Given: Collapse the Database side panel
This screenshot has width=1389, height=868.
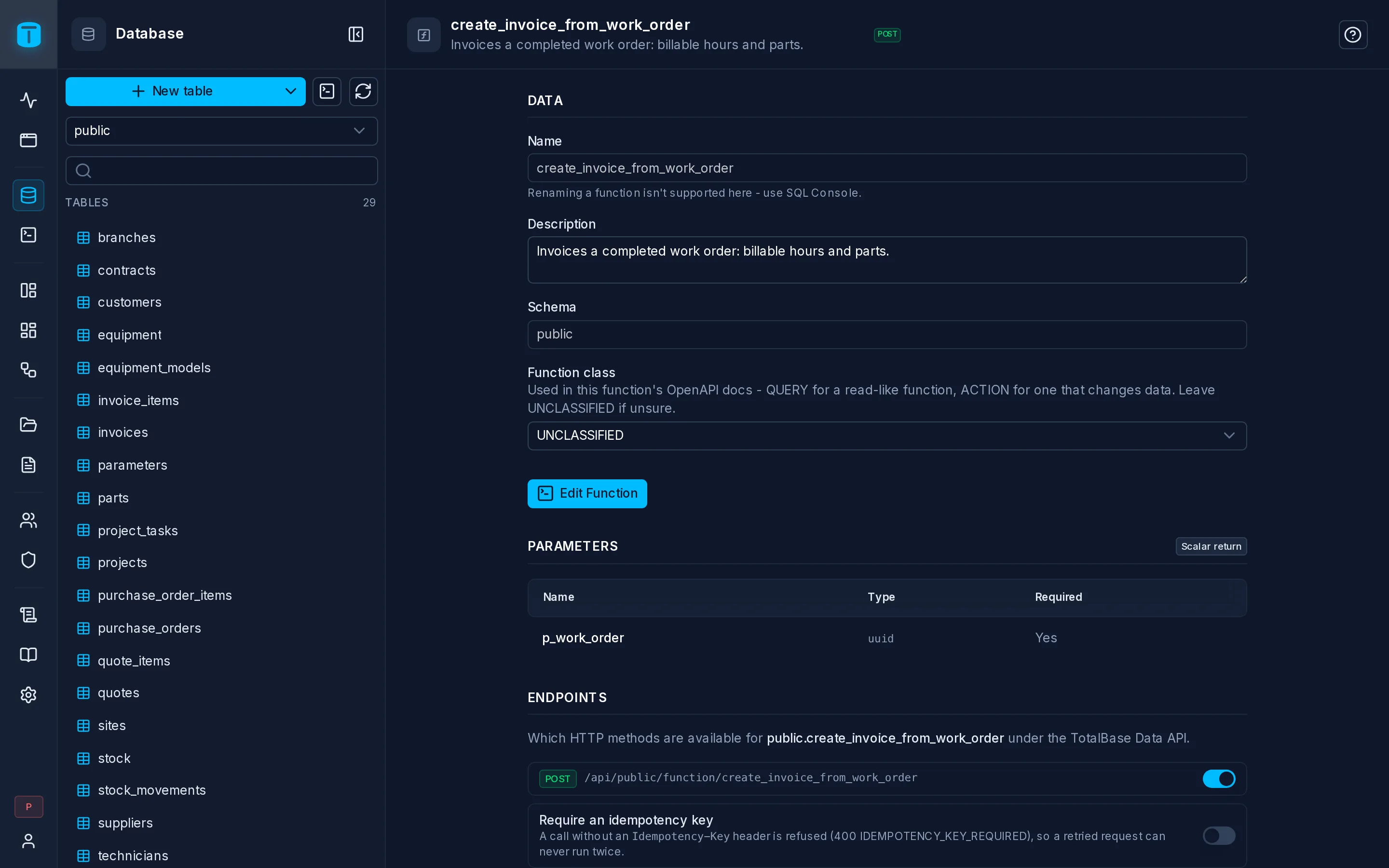Looking at the screenshot, I should [x=356, y=34].
